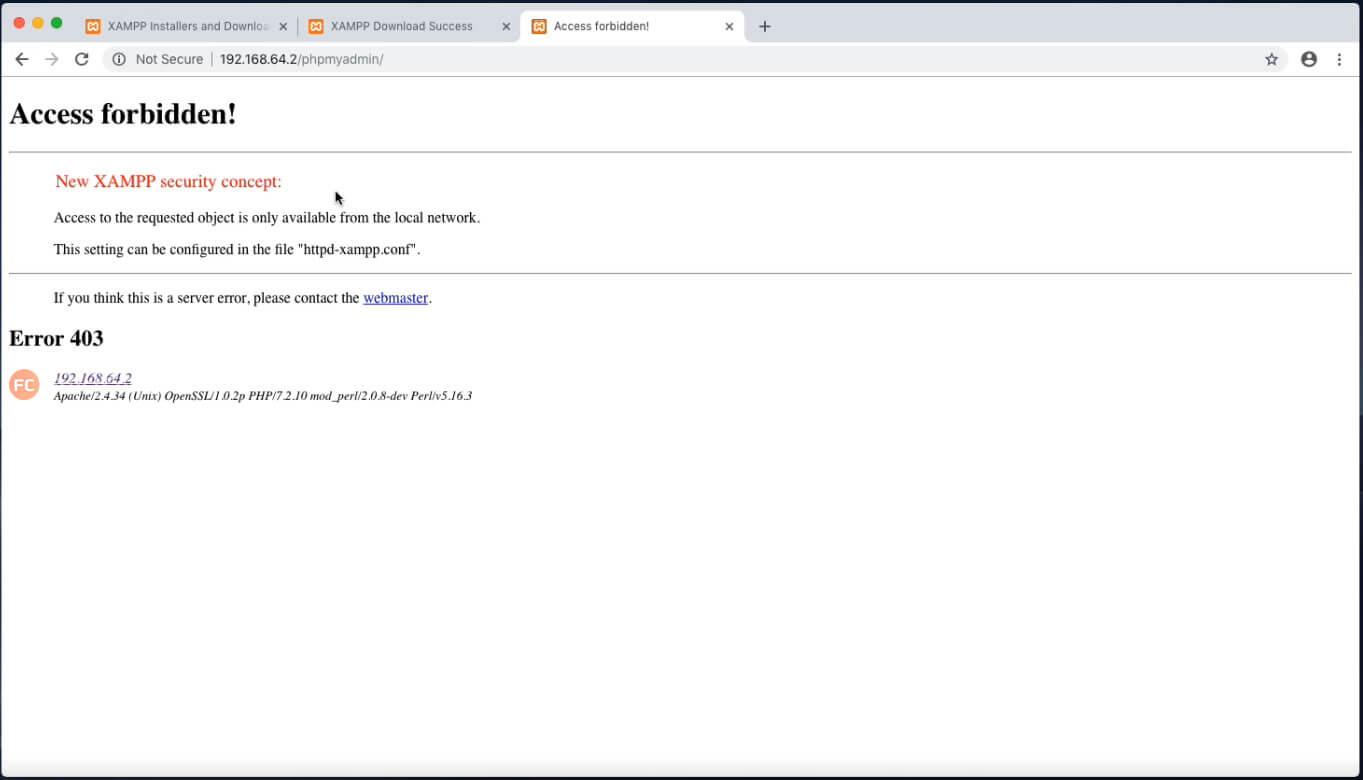Click the Error 403 heading

[56, 338]
